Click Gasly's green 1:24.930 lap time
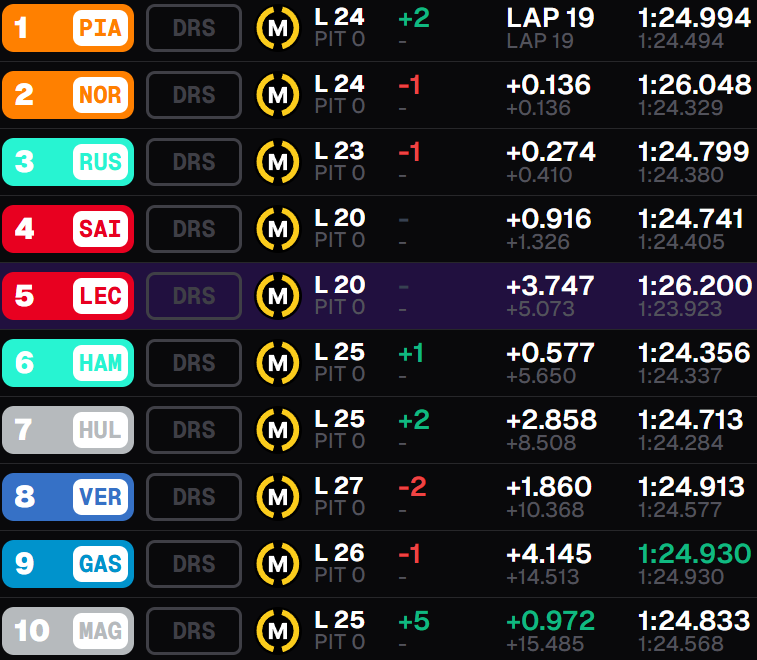 pyautogui.click(x=693, y=553)
